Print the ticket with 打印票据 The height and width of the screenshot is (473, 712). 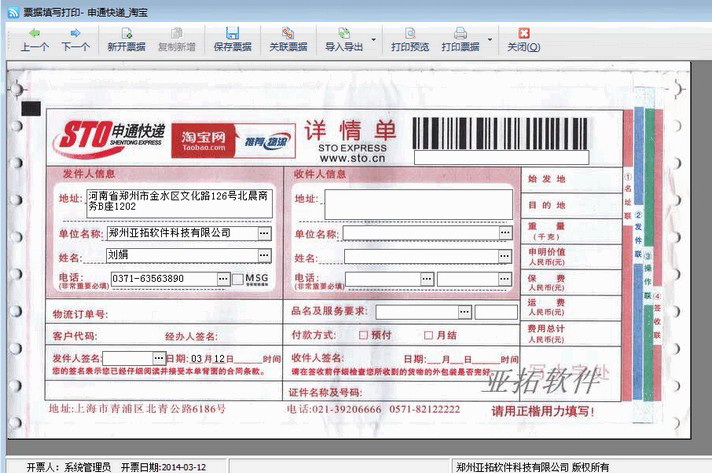(x=460, y=40)
